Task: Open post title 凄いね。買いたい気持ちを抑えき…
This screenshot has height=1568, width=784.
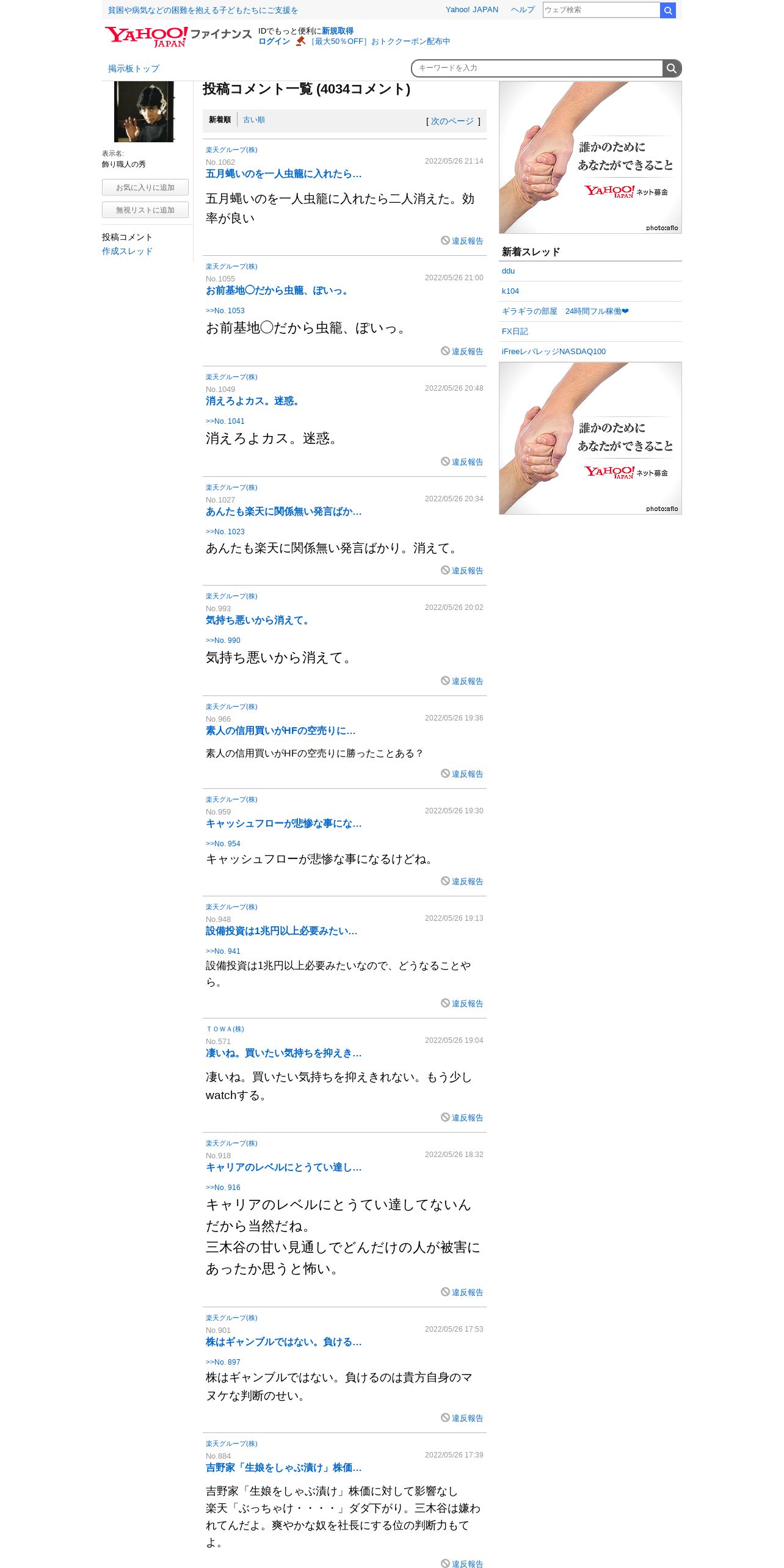Action: [x=283, y=1053]
